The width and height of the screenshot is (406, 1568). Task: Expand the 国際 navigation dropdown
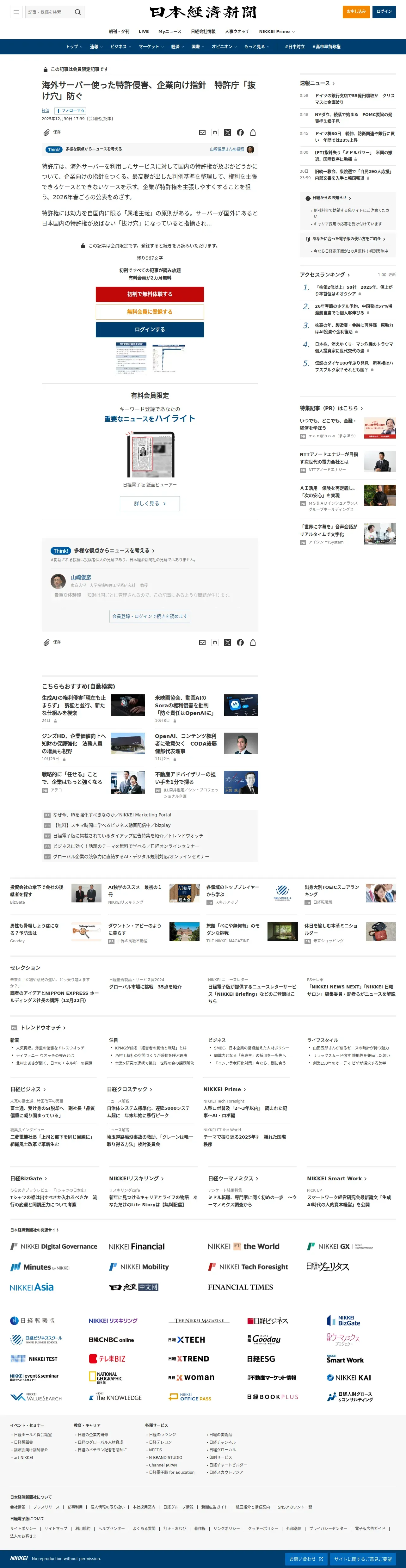click(x=197, y=47)
